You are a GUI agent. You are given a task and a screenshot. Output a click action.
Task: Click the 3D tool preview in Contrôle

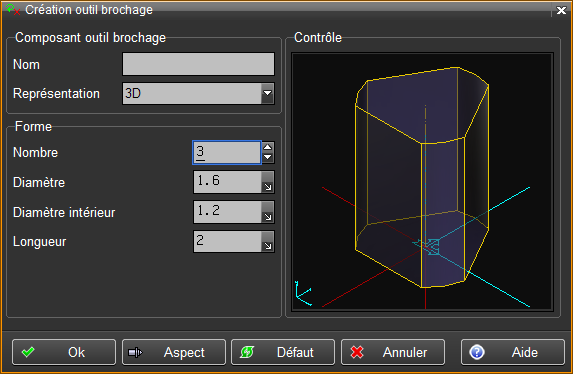pos(422,182)
